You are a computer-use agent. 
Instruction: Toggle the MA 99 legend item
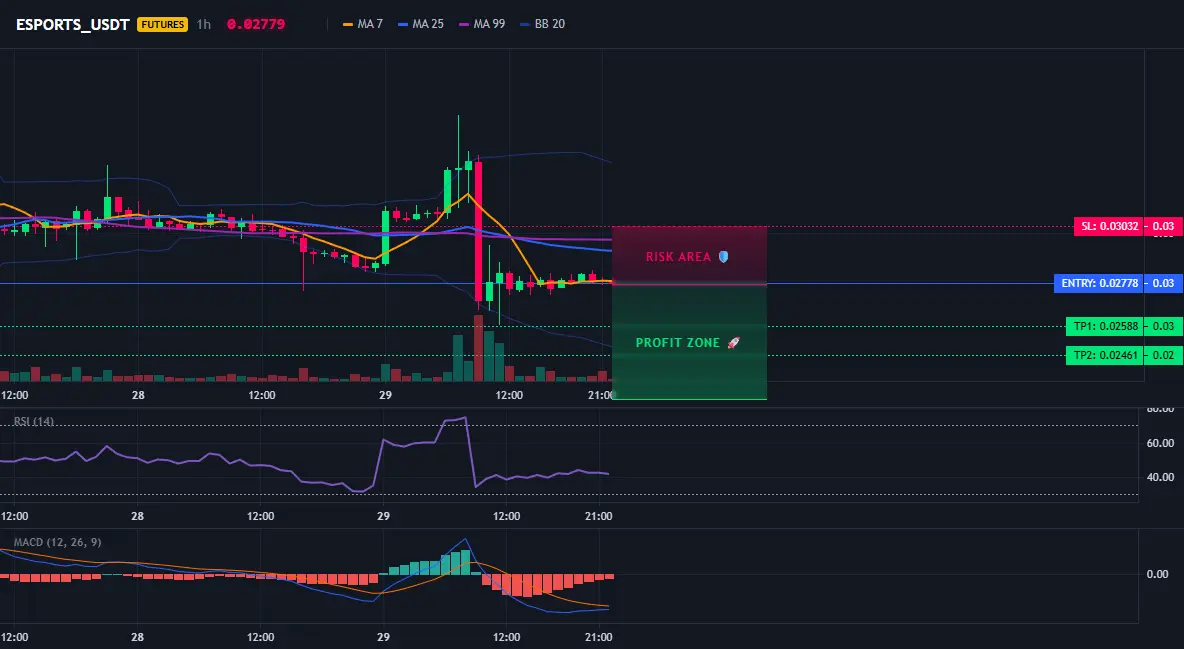(482, 24)
